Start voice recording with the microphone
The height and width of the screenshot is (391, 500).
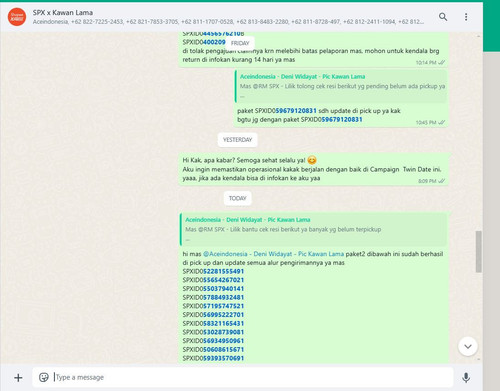(466, 377)
